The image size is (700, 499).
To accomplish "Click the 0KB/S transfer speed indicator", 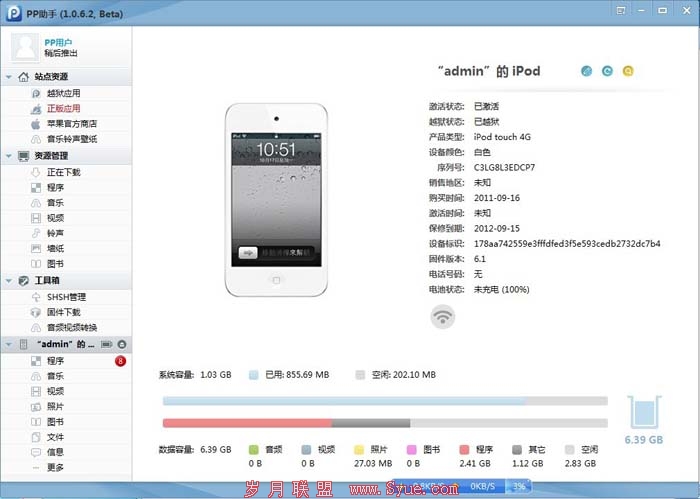I will (x=482, y=487).
